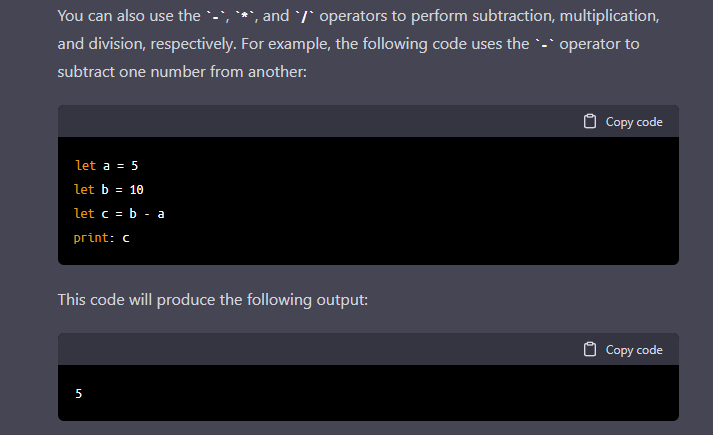The width and height of the screenshot is (713, 435).
Task: Click clipboard icon above the subtraction code
Action: click(590, 121)
